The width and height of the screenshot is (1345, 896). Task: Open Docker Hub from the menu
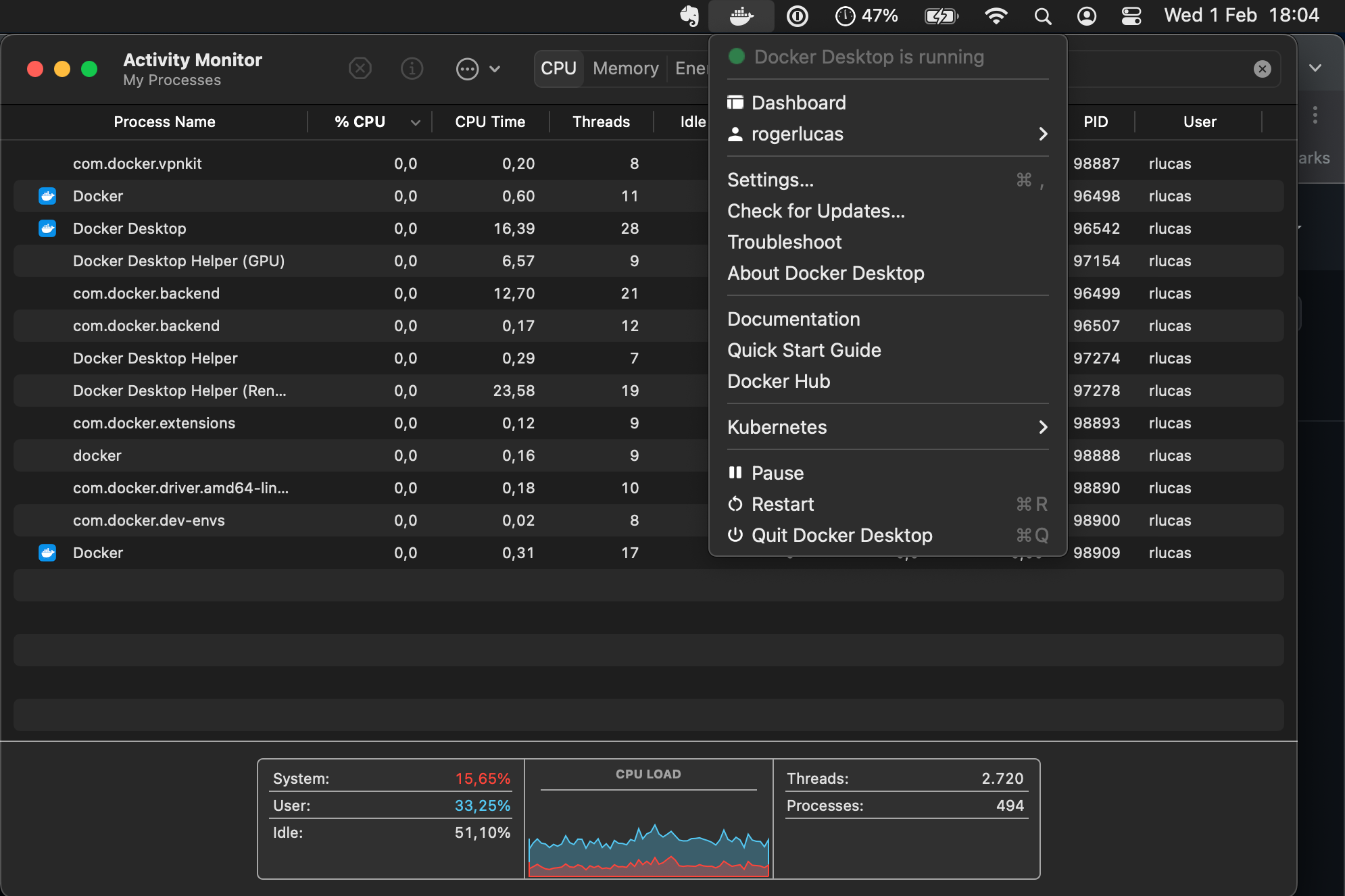point(778,381)
